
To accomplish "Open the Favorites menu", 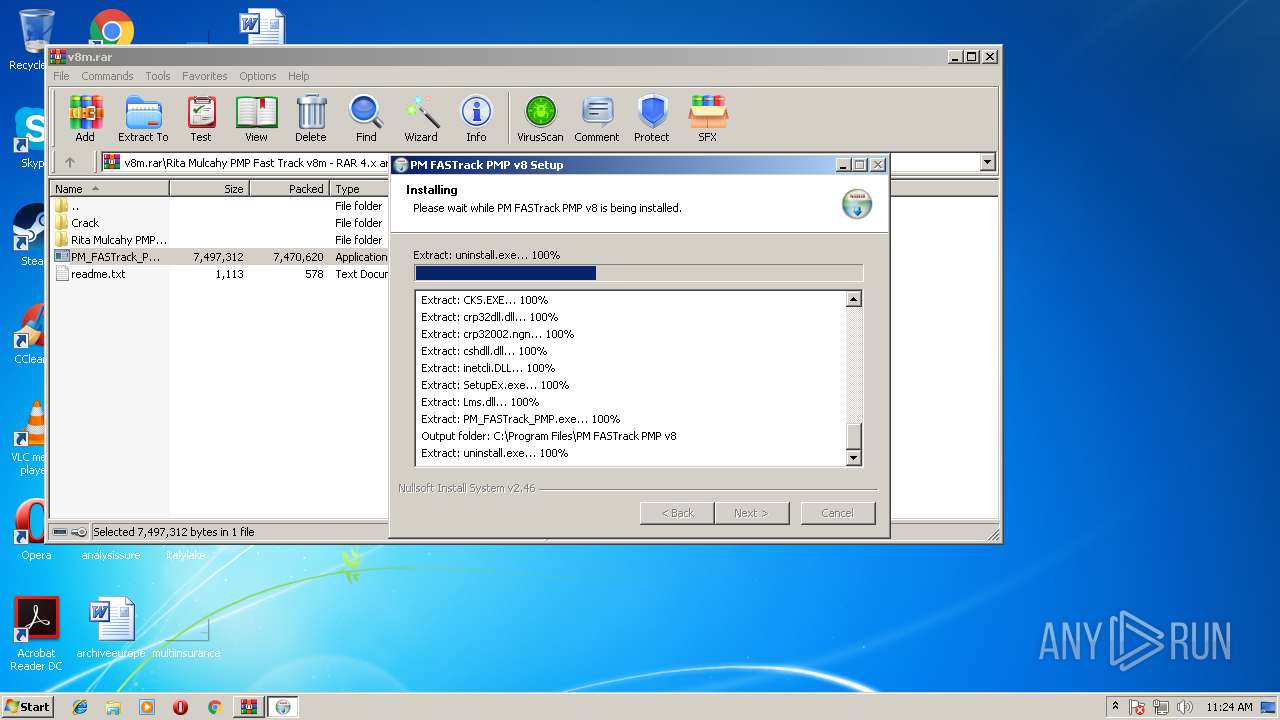I will [x=205, y=76].
